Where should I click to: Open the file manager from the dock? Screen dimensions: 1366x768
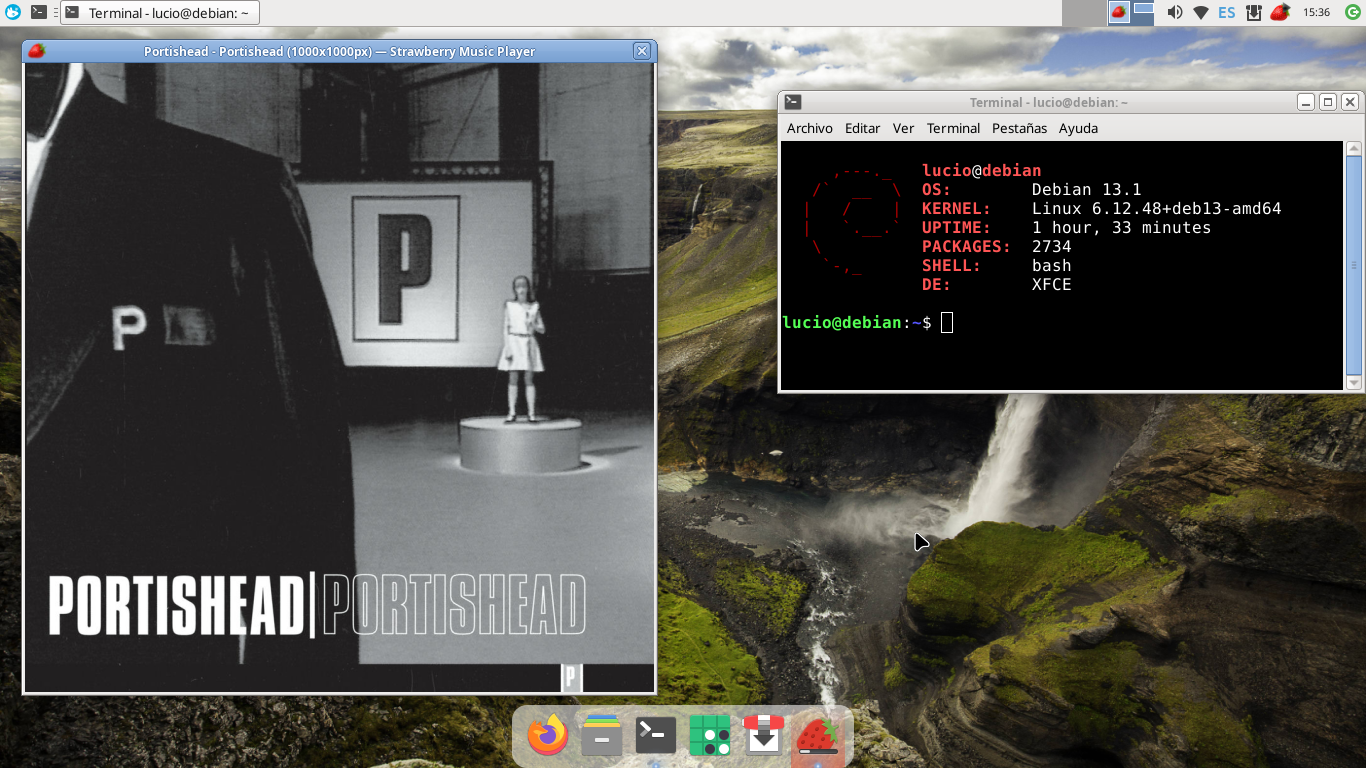(x=602, y=736)
